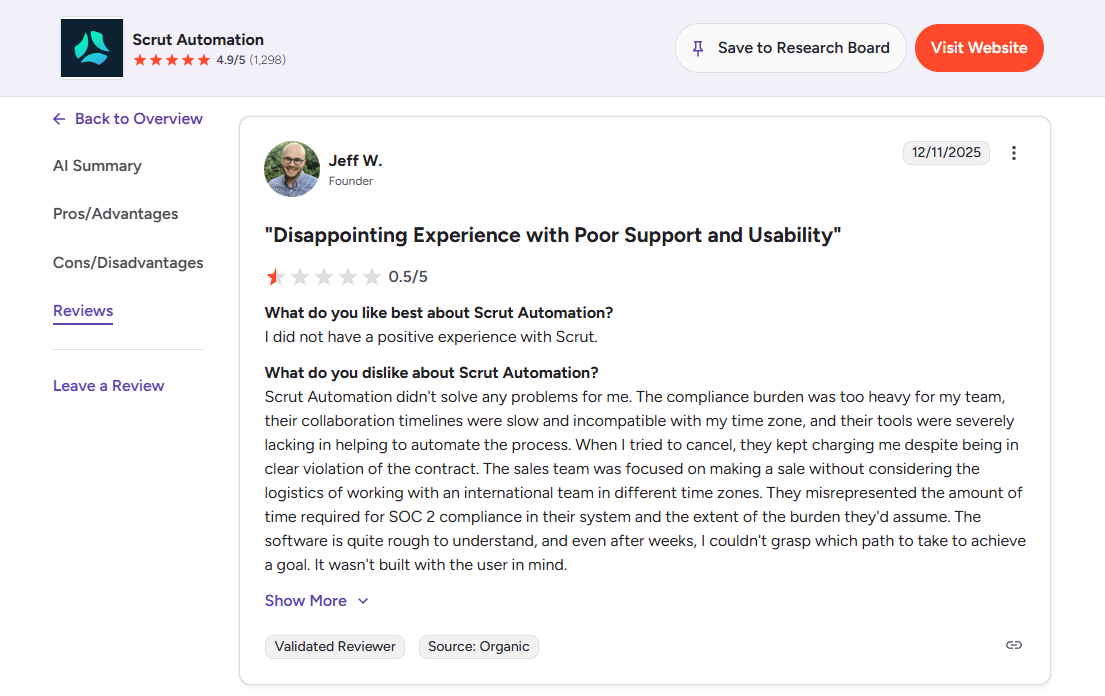
Task: Click the Visit Website button
Action: click(979, 47)
